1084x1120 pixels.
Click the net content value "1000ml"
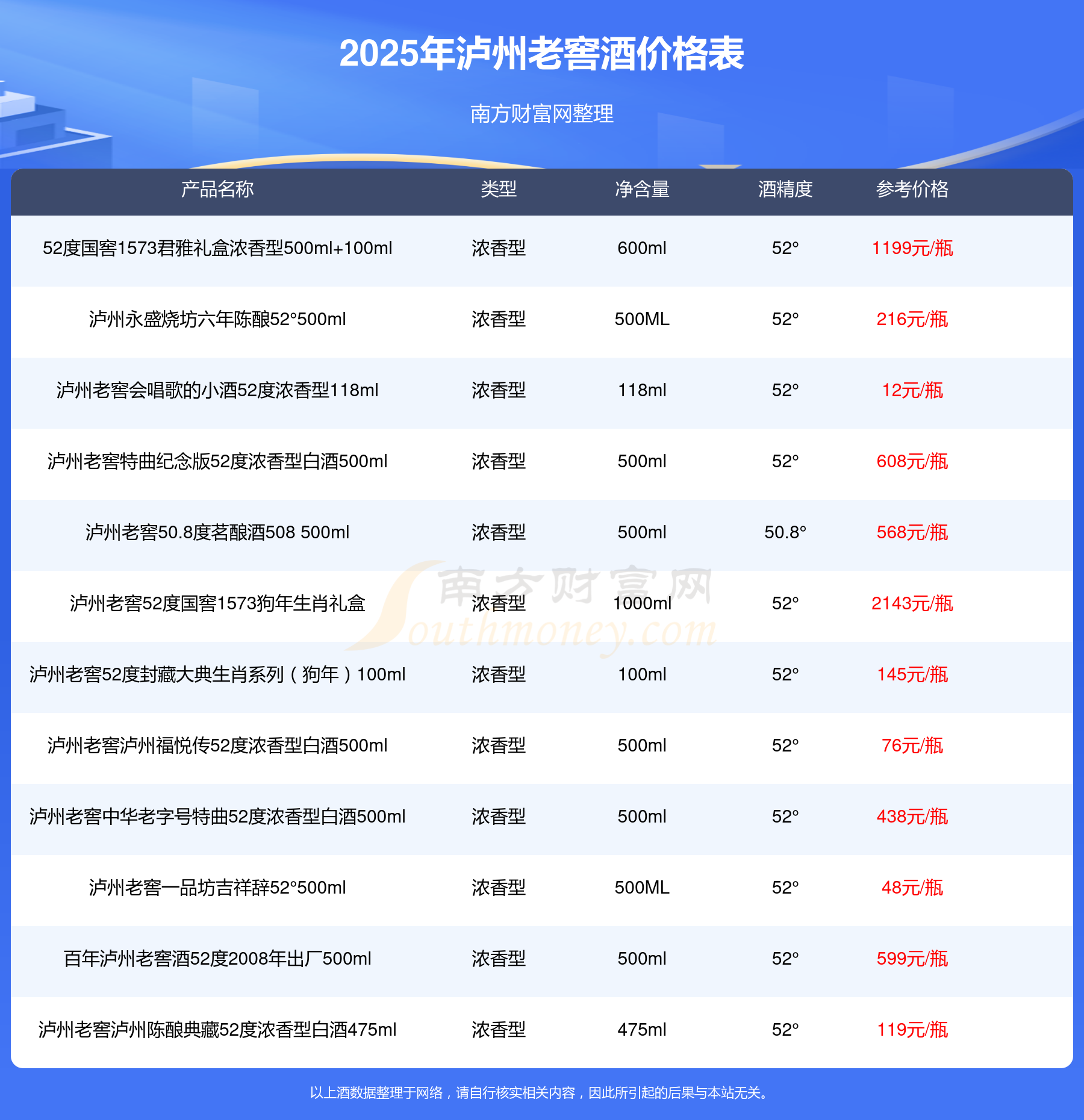tap(642, 603)
